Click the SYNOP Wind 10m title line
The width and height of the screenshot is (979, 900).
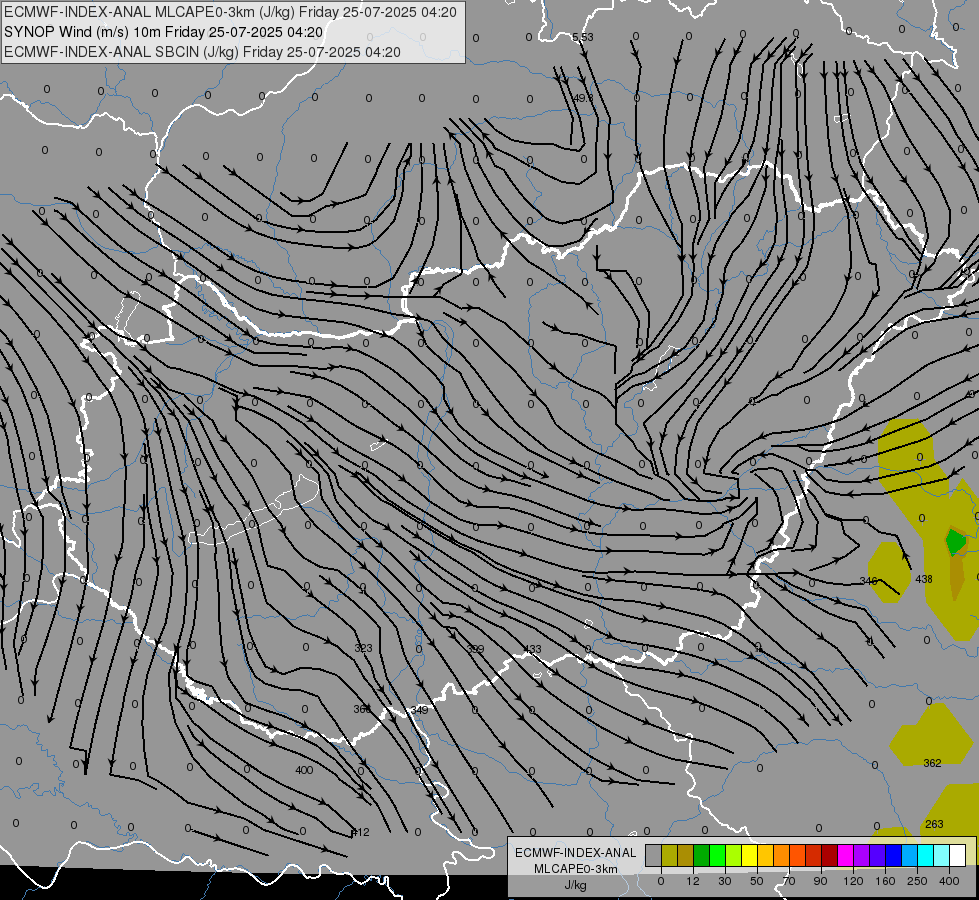[164, 32]
